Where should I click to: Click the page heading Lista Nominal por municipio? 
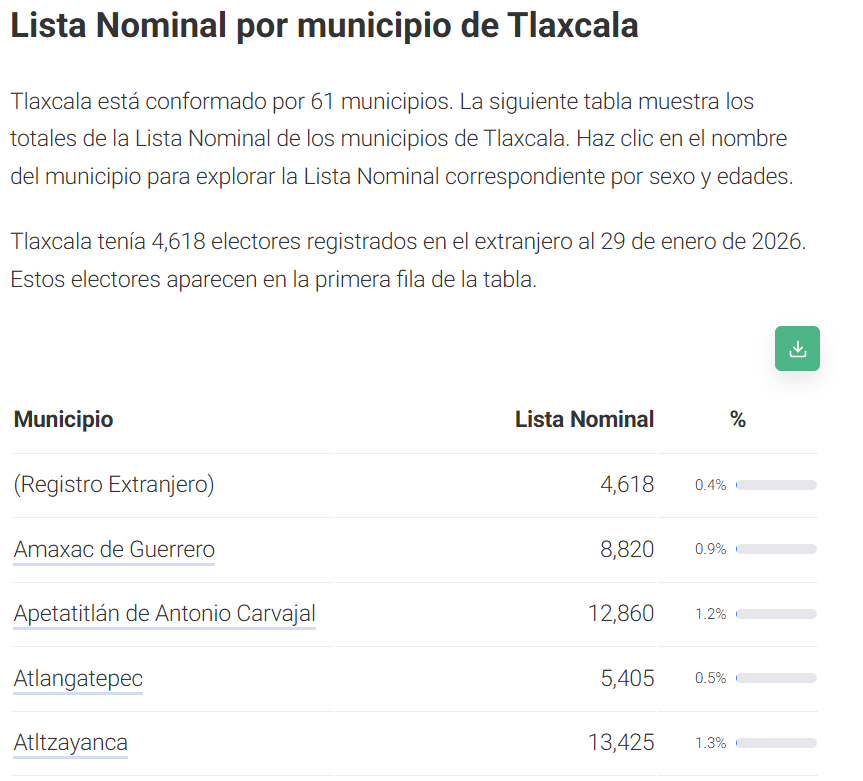[324, 25]
